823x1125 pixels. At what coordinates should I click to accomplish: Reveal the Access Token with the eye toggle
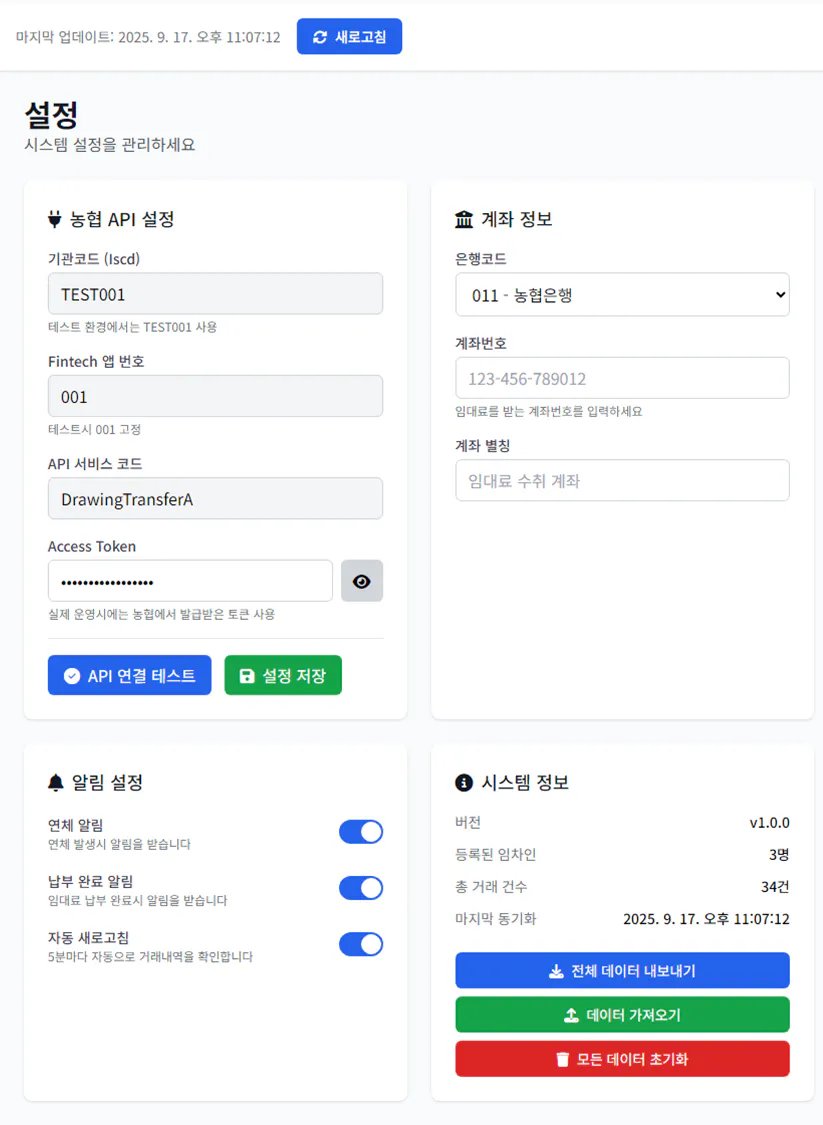click(x=361, y=581)
